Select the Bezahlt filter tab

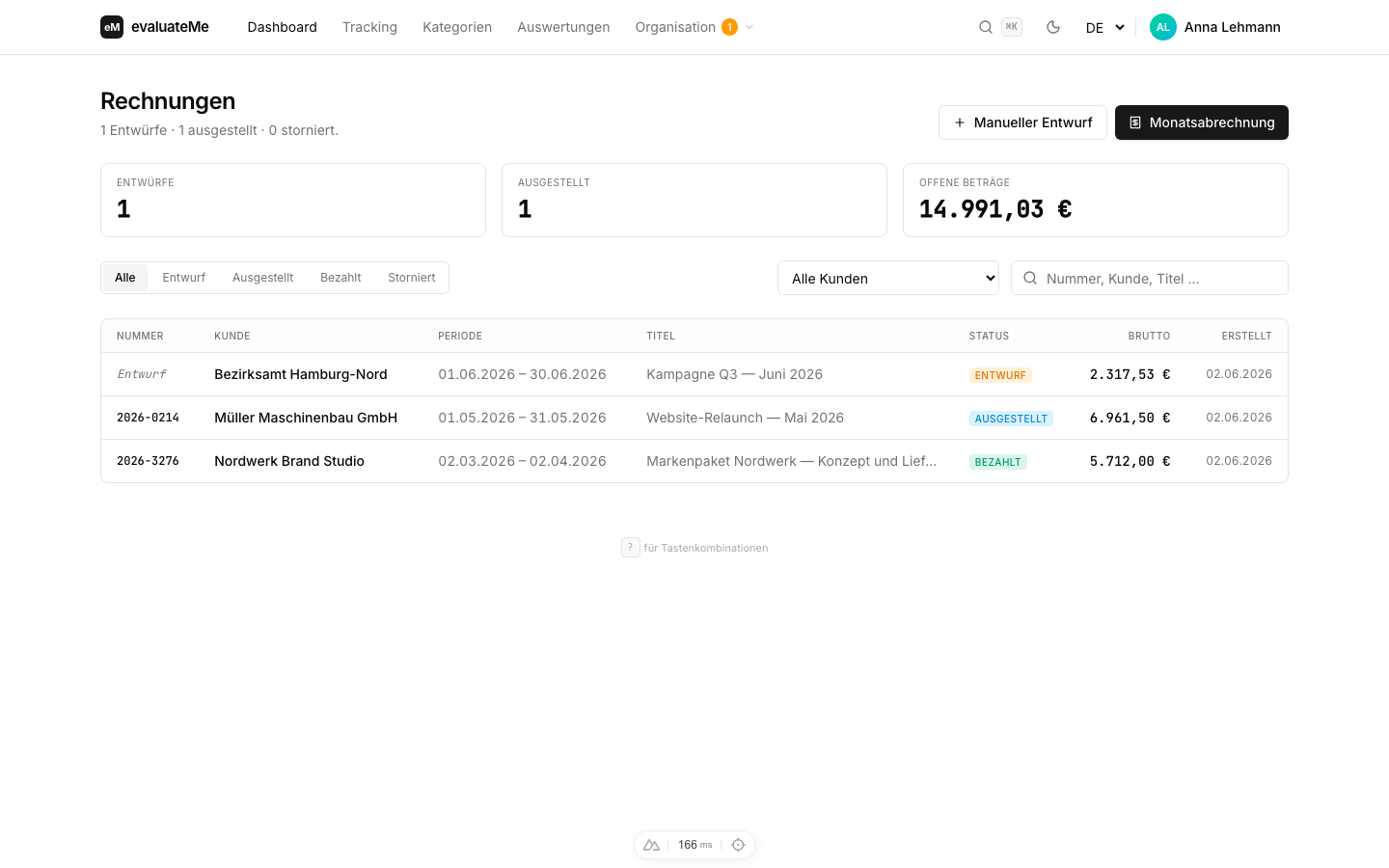point(340,278)
